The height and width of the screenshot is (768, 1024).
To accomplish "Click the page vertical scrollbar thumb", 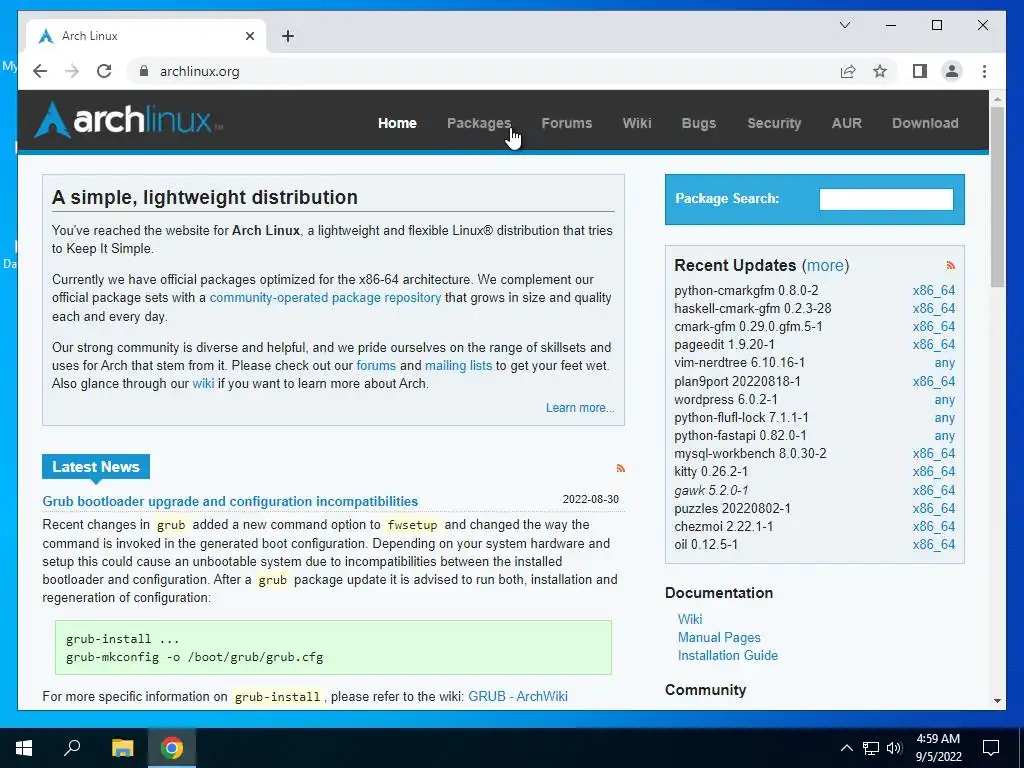I will point(997,197).
